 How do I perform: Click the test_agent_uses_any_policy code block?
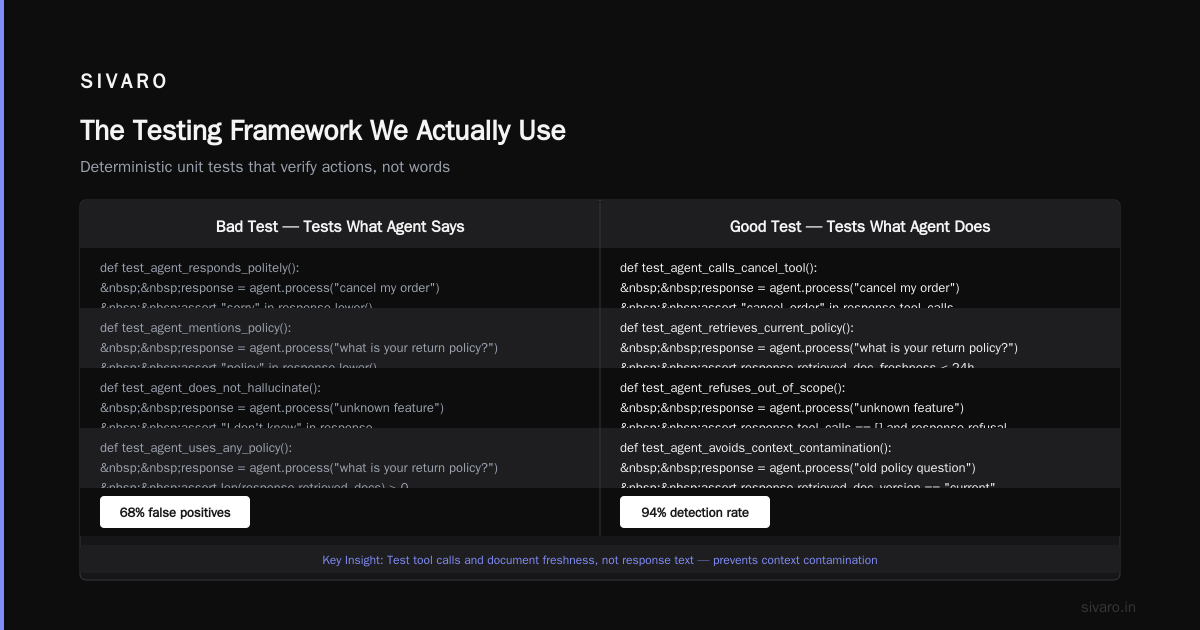(x=340, y=458)
